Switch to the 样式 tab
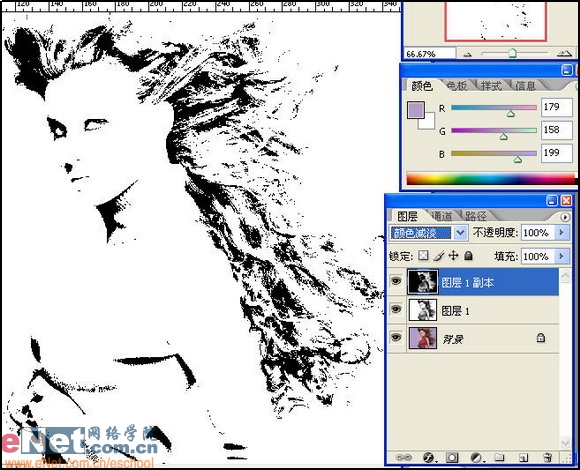Image resolution: width=580 pixels, height=470 pixels. tap(491, 86)
